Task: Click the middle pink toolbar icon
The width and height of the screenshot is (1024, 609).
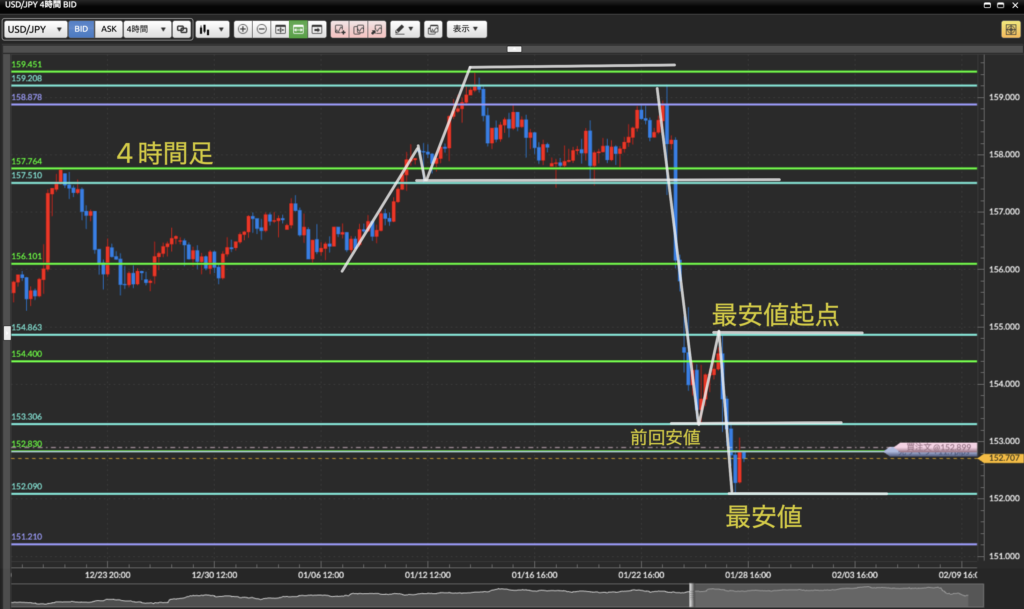Action: (x=358, y=30)
